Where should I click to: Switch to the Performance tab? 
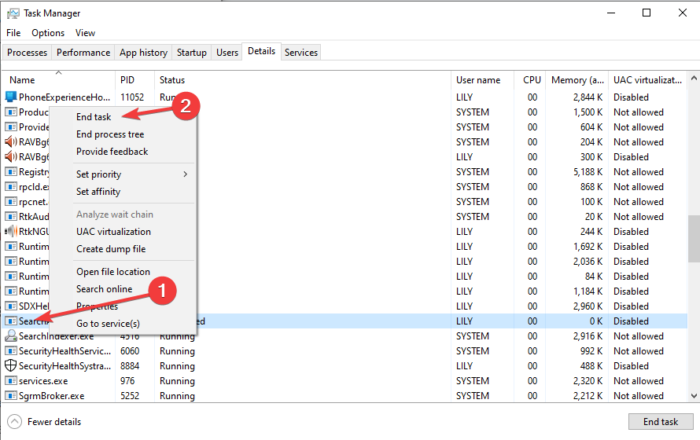point(83,52)
